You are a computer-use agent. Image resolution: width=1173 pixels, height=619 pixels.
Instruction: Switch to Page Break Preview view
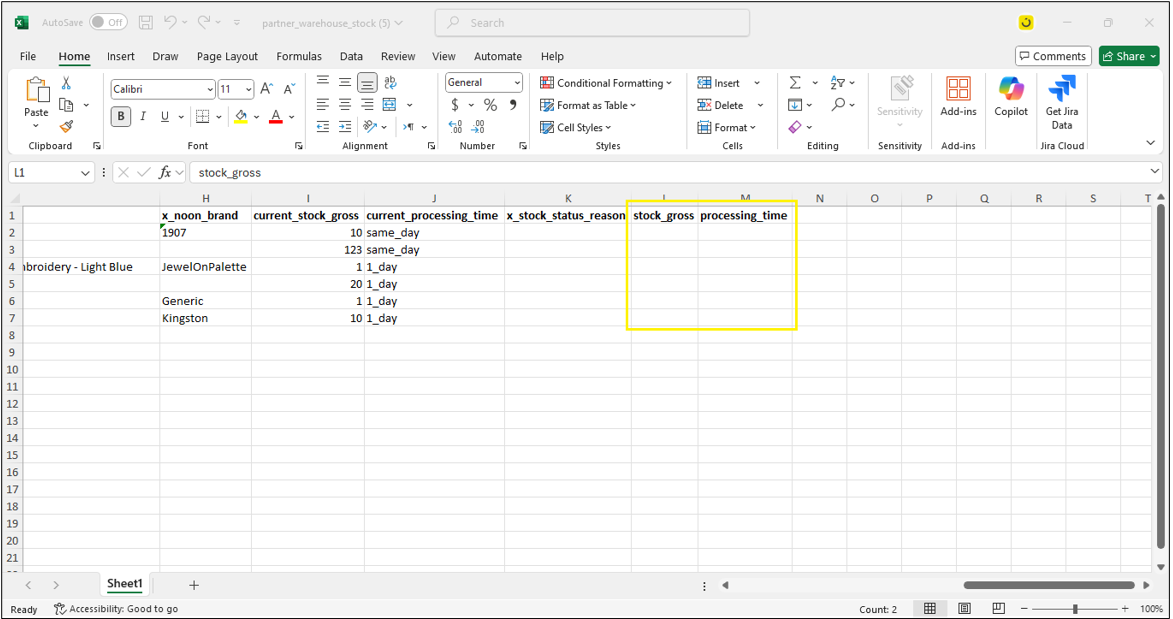pyautogui.click(x=998, y=609)
